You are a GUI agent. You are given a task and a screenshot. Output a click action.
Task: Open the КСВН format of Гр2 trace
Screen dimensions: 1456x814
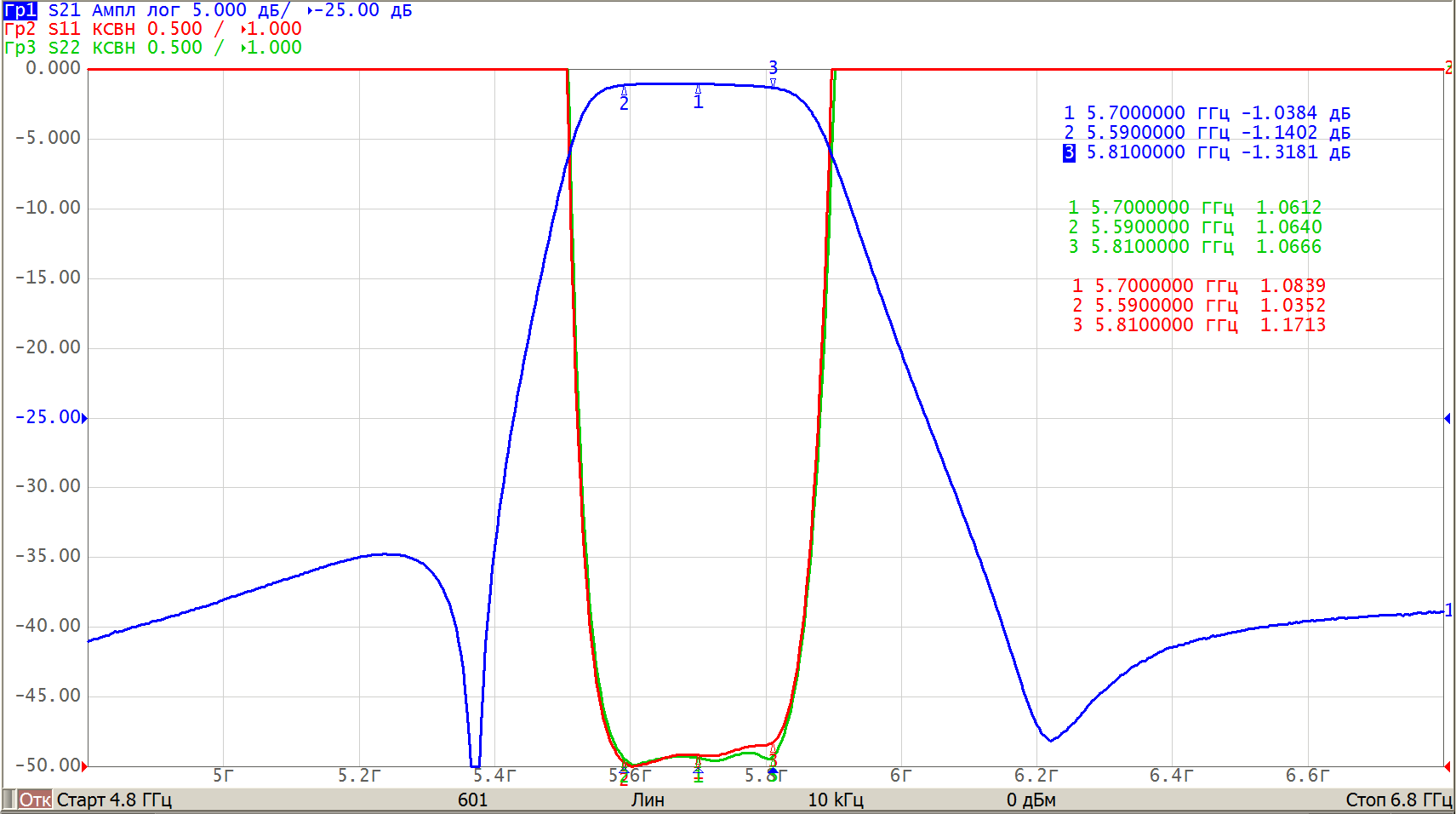[113, 29]
